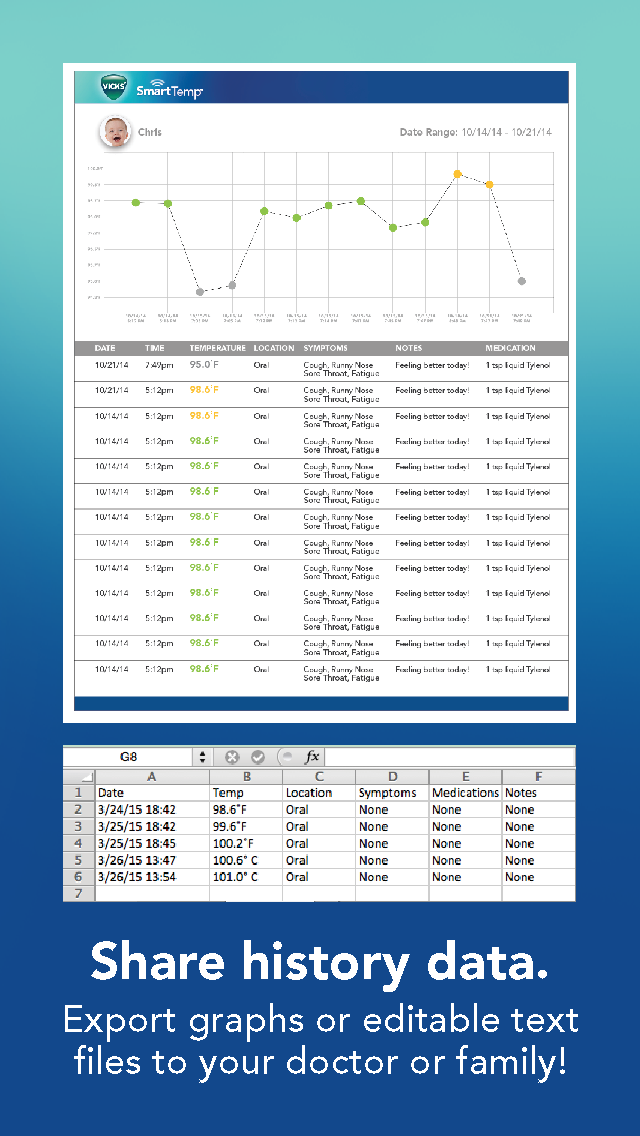This screenshot has height=1136, width=640.
Task: Click the Symptoms None cell in row 2
Action: pyautogui.click(x=392, y=809)
